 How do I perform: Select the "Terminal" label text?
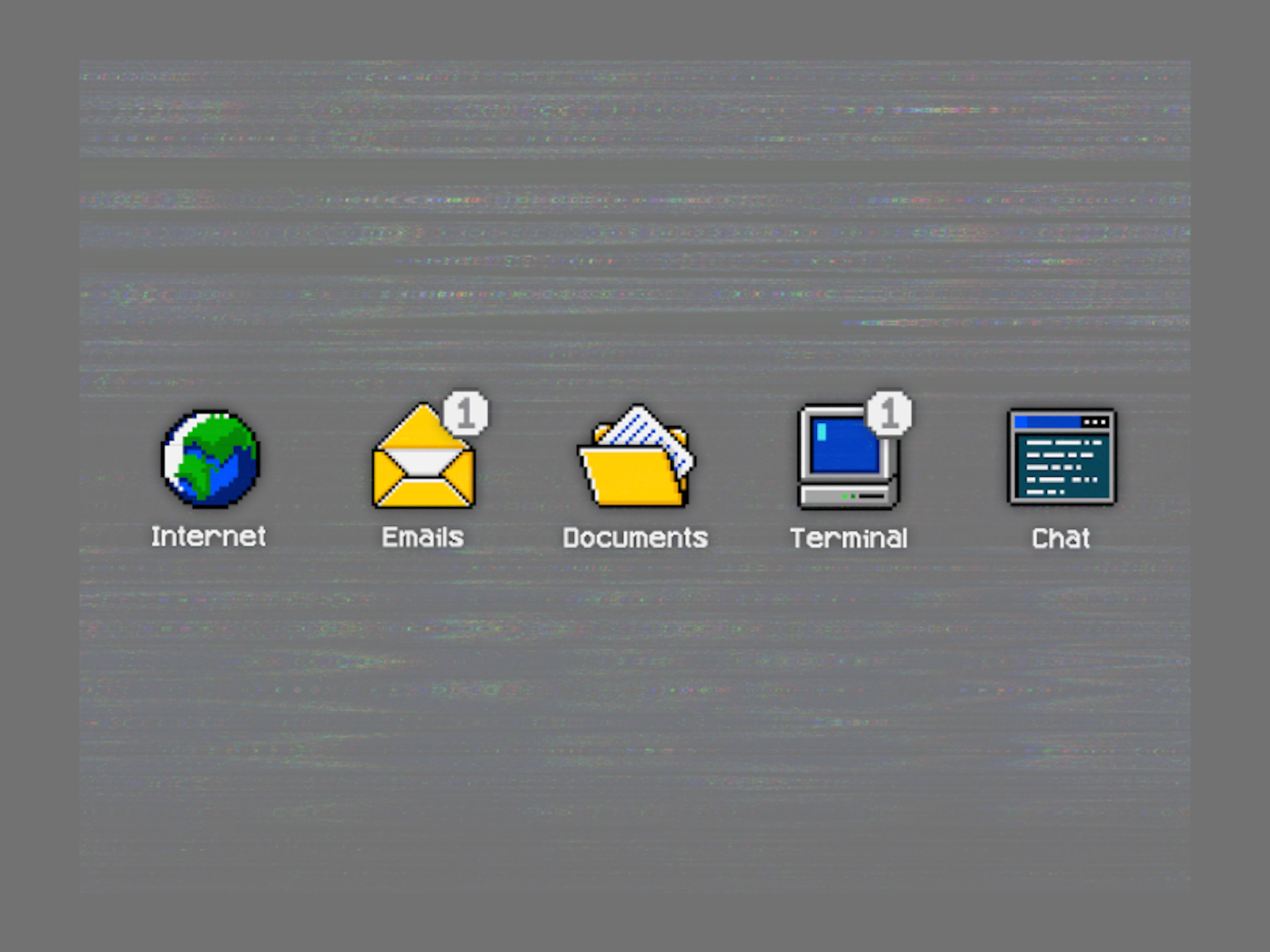pos(849,539)
